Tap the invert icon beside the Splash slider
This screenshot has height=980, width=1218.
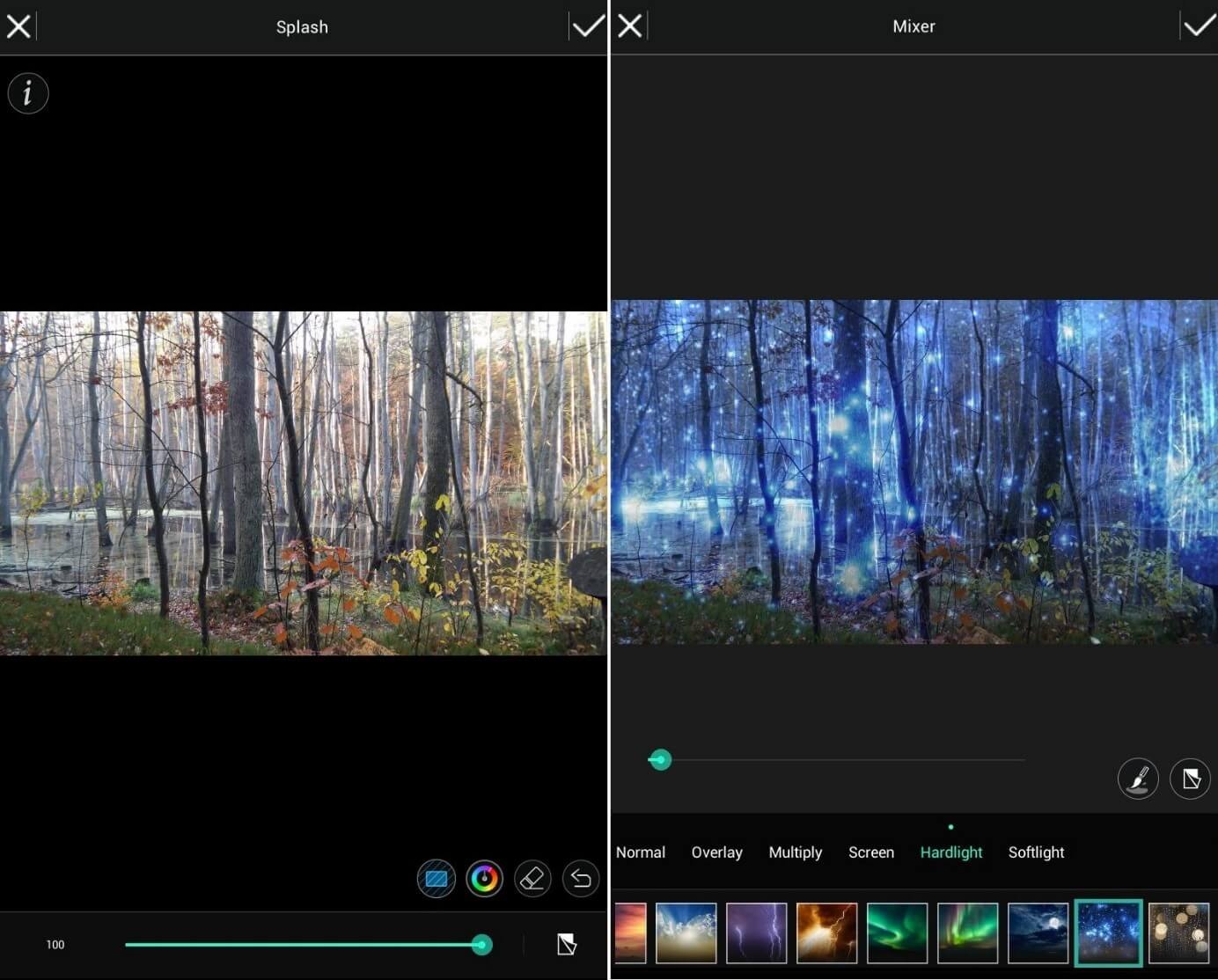[x=567, y=945]
